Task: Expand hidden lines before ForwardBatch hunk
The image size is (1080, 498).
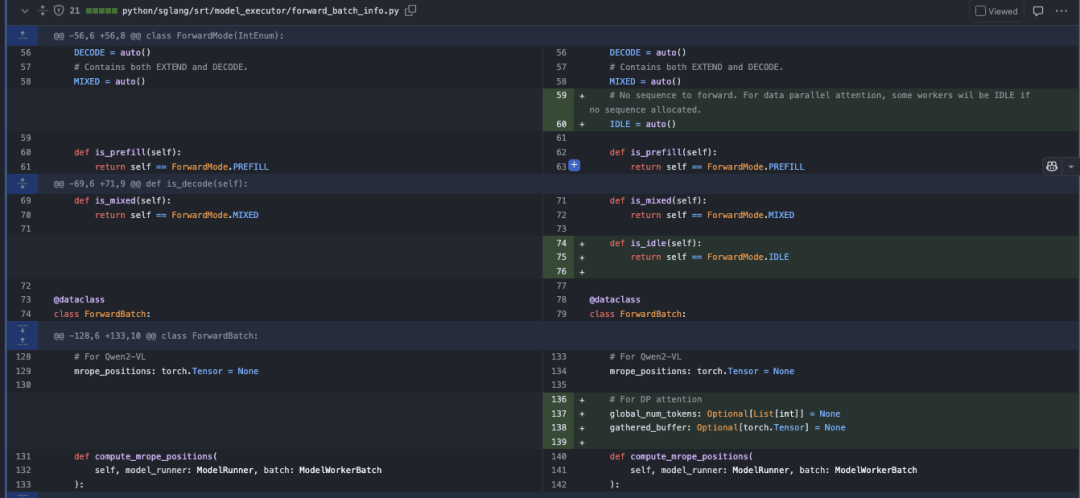Action: 22,335
